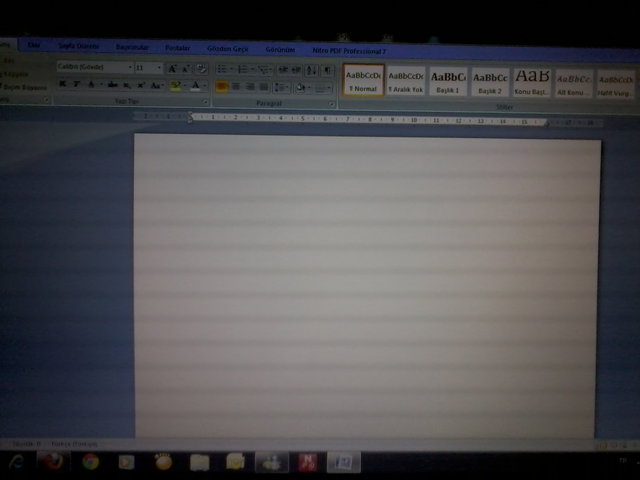Open the font size dropdown

point(159,68)
